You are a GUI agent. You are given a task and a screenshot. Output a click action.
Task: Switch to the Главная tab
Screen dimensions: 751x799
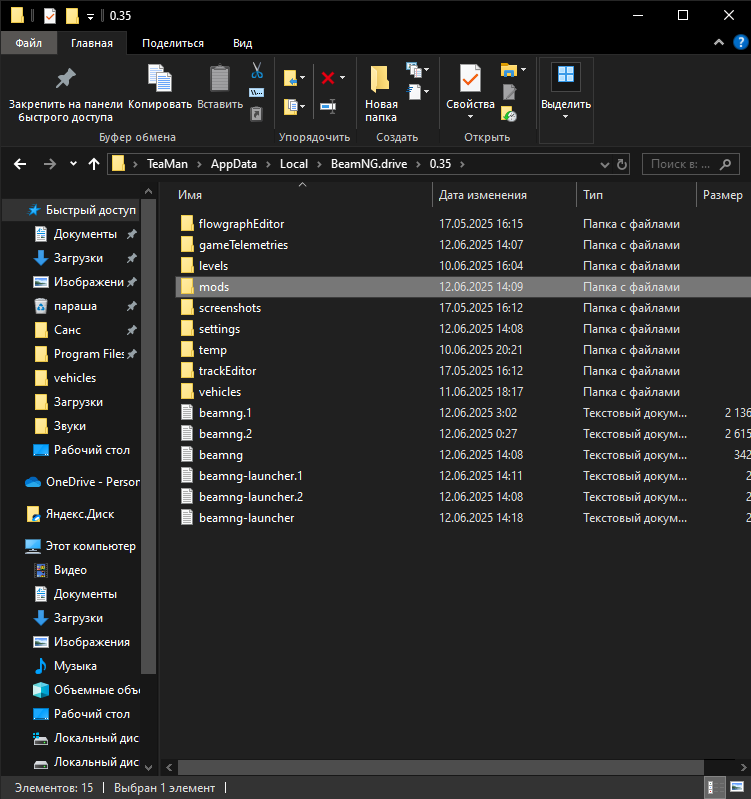[92, 43]
